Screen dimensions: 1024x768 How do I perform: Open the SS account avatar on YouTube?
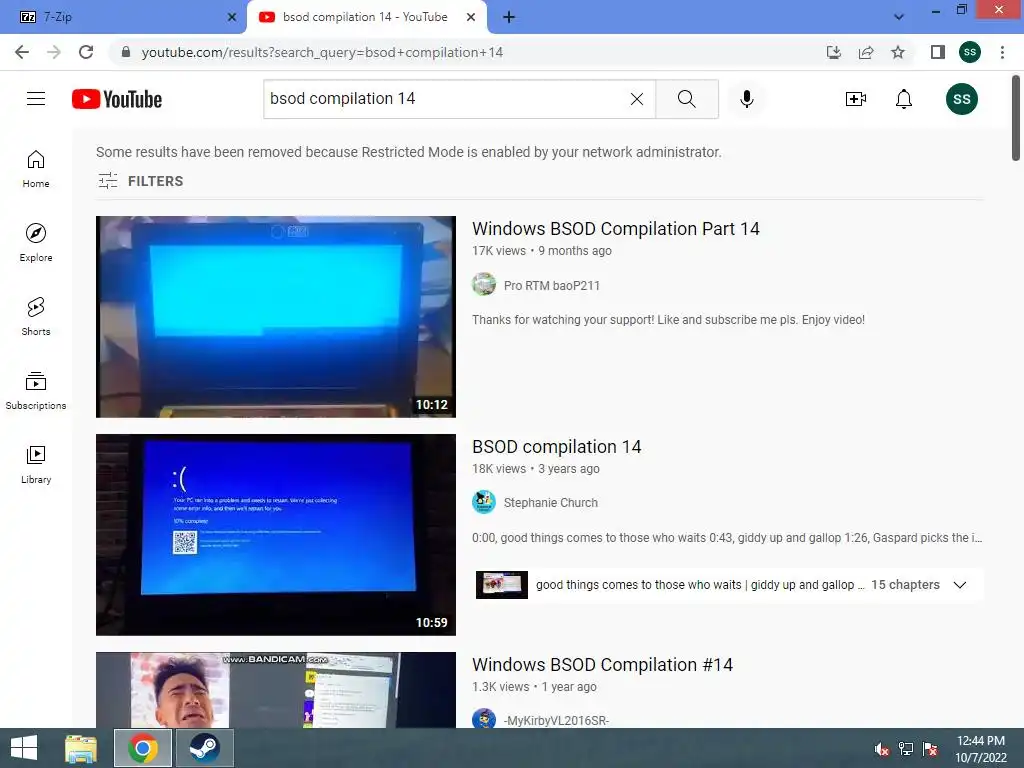(x=961, y=99)
